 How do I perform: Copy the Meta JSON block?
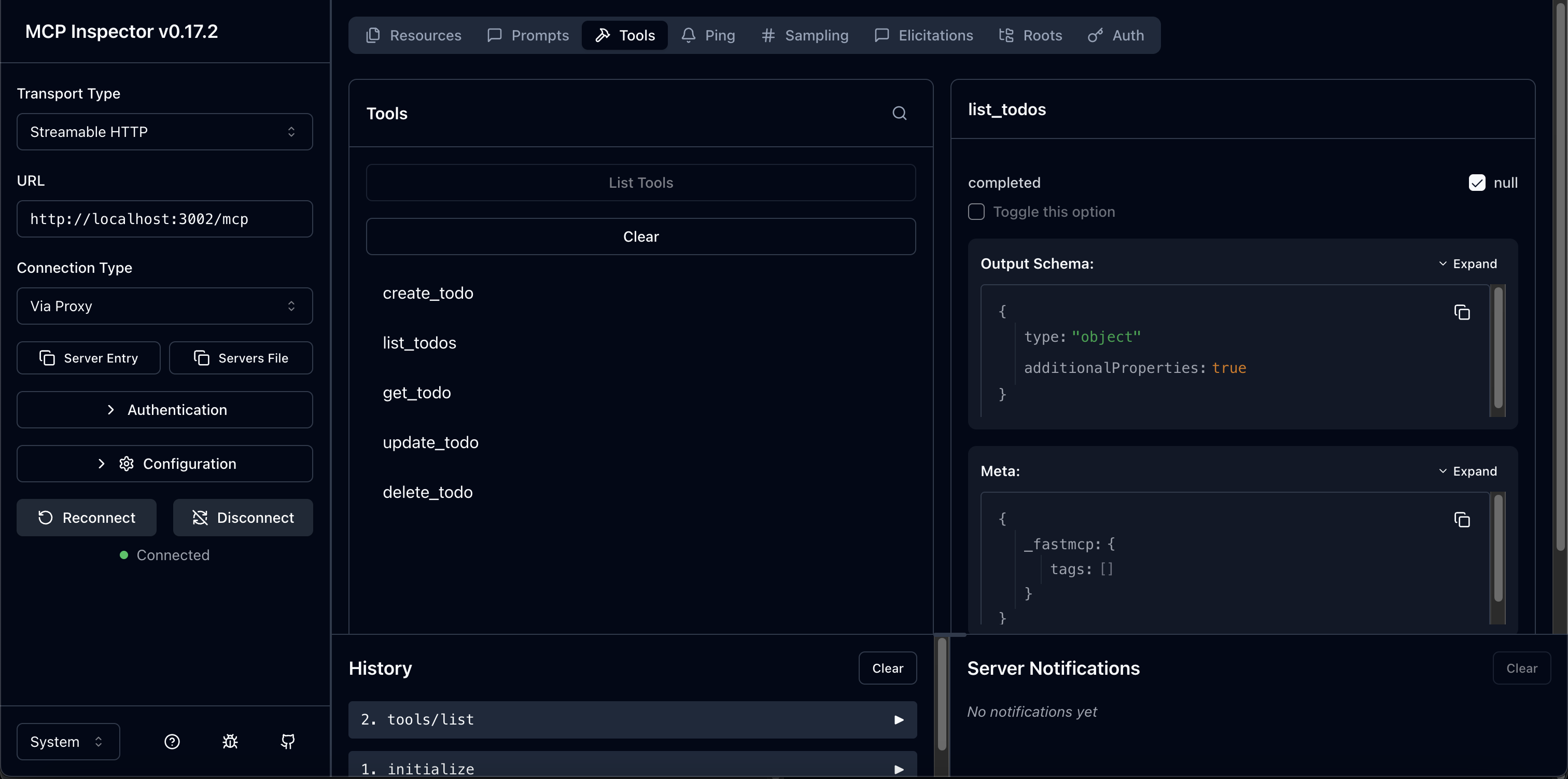coord(1462,520)
